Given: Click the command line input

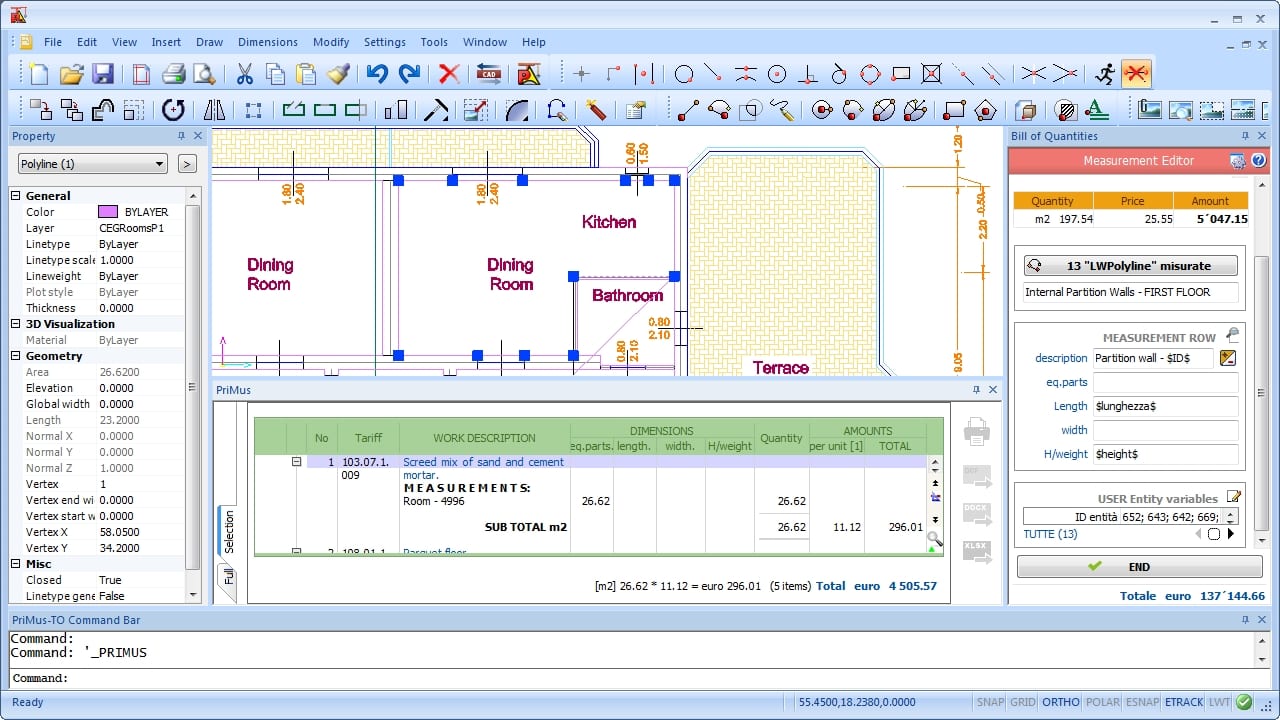Looking at the screenshot, I should (640, 678).
